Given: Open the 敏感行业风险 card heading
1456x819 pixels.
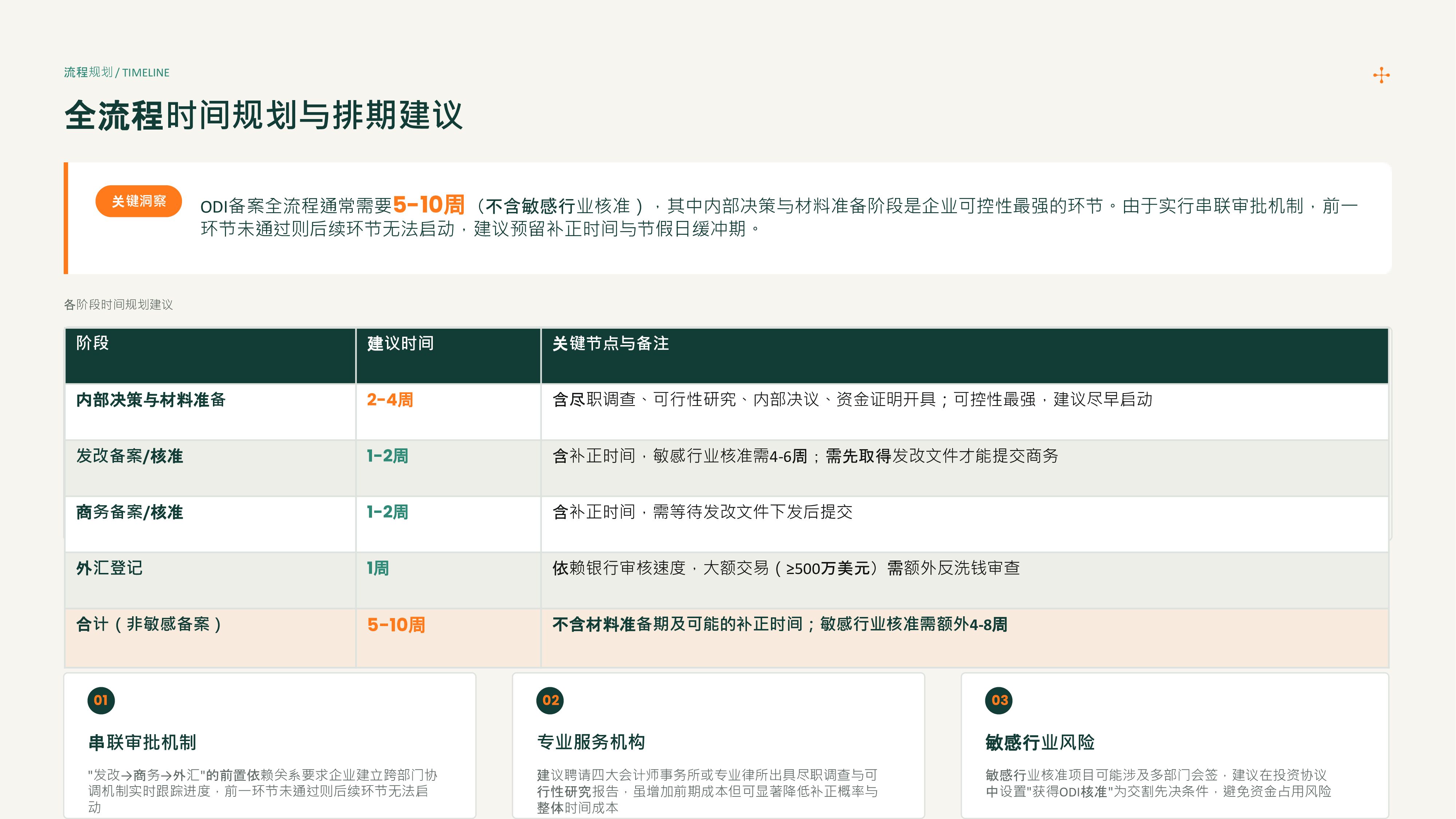Looking at the screenshot, I should [1040, 742].
